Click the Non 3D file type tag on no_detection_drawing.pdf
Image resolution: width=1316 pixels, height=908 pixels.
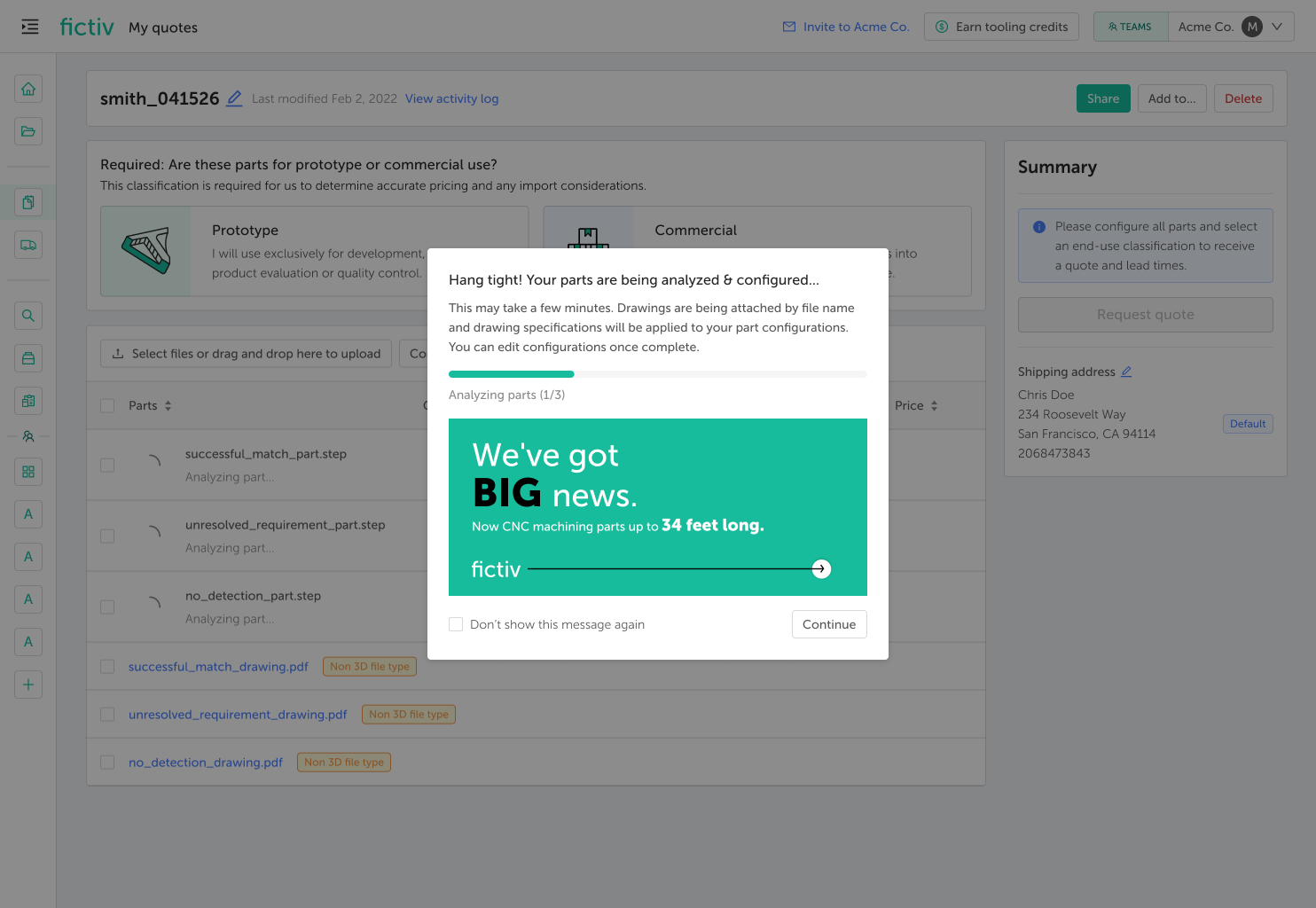point(344,762)
